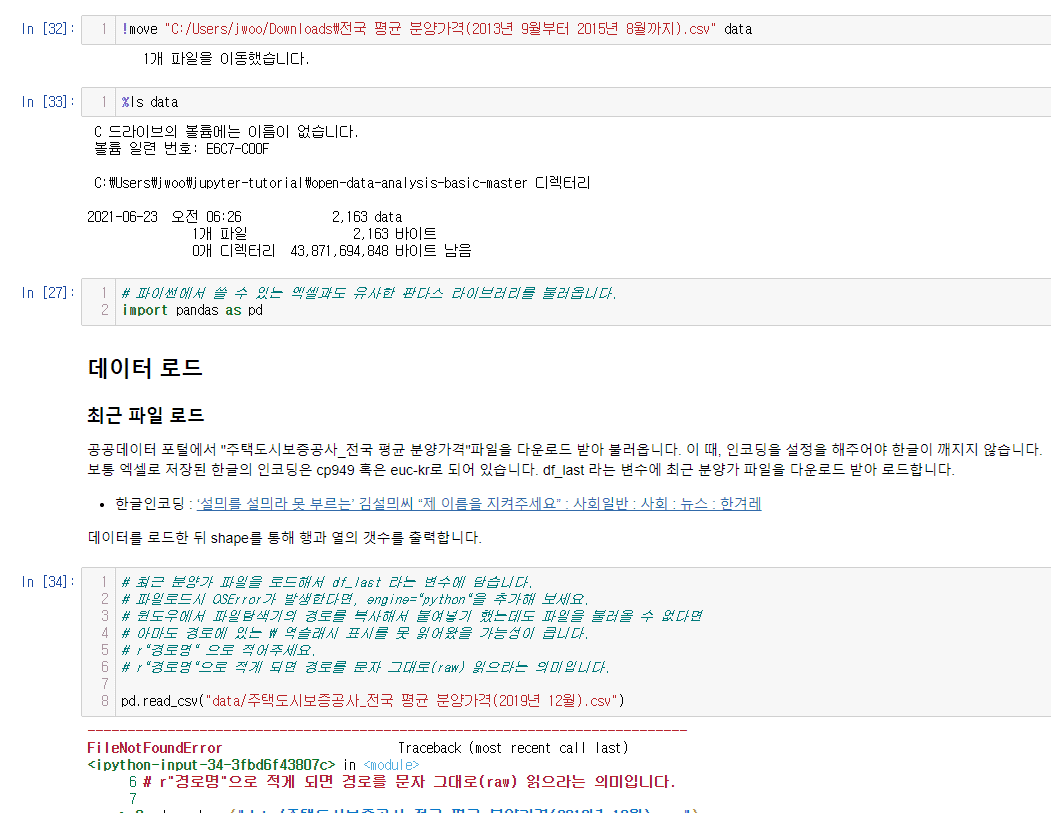Click the paragraph beginning '공공데이터 포털에서'
Viewport: 1051px width, 813px height.
pyautogui.click(x=565, y=459)
